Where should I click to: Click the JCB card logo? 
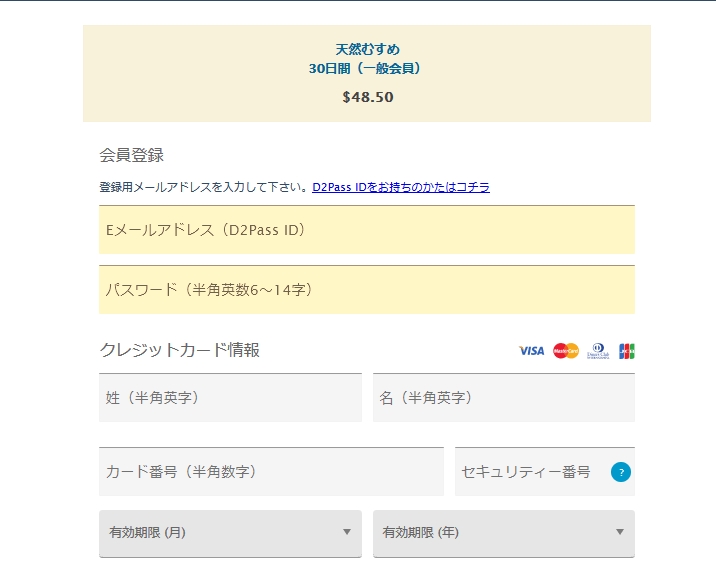(627, 351)
